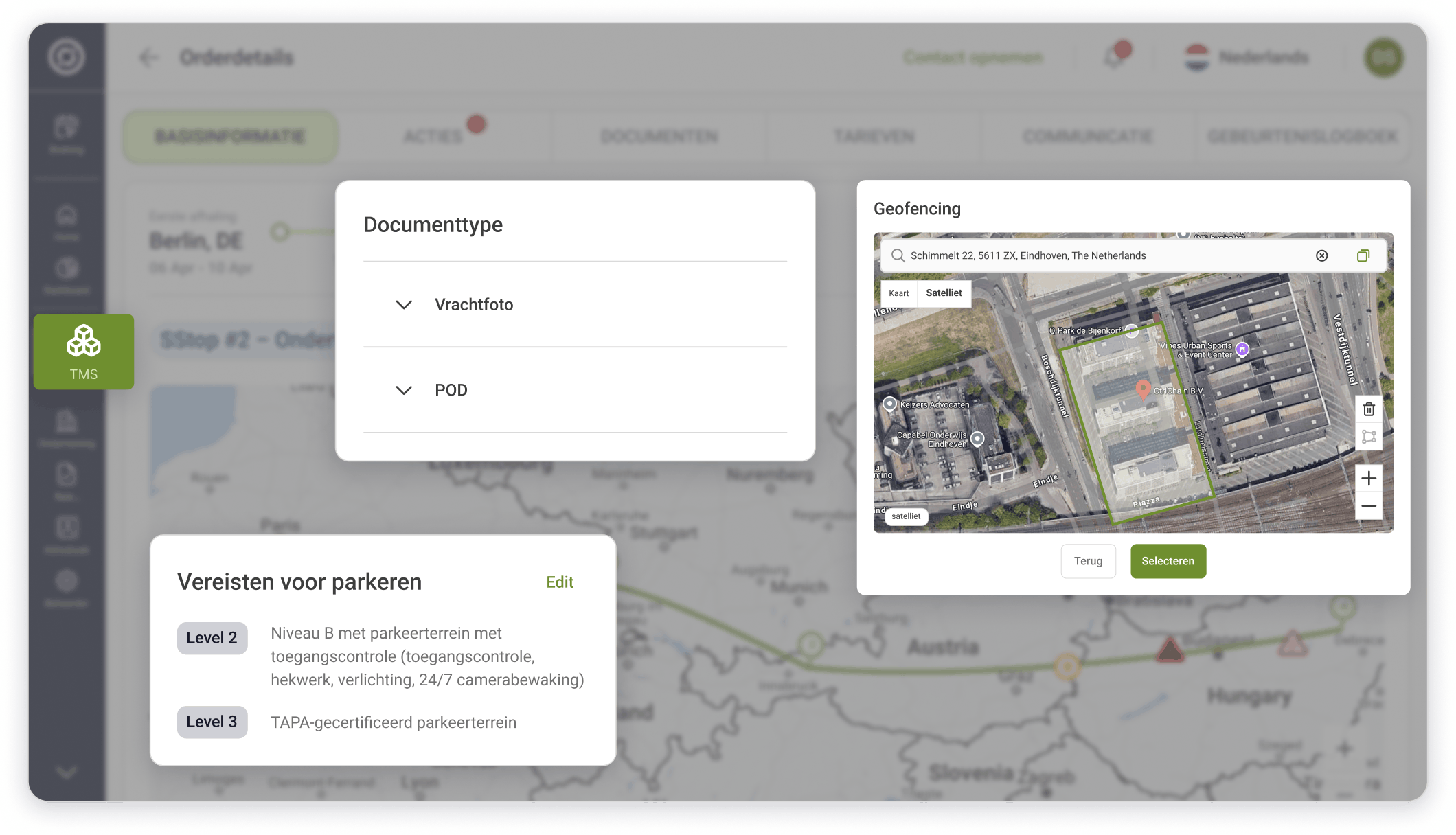Click the search magnifier in Geofencing
The width and height of the screenshot is (1456, 835).
click(898, 255)
